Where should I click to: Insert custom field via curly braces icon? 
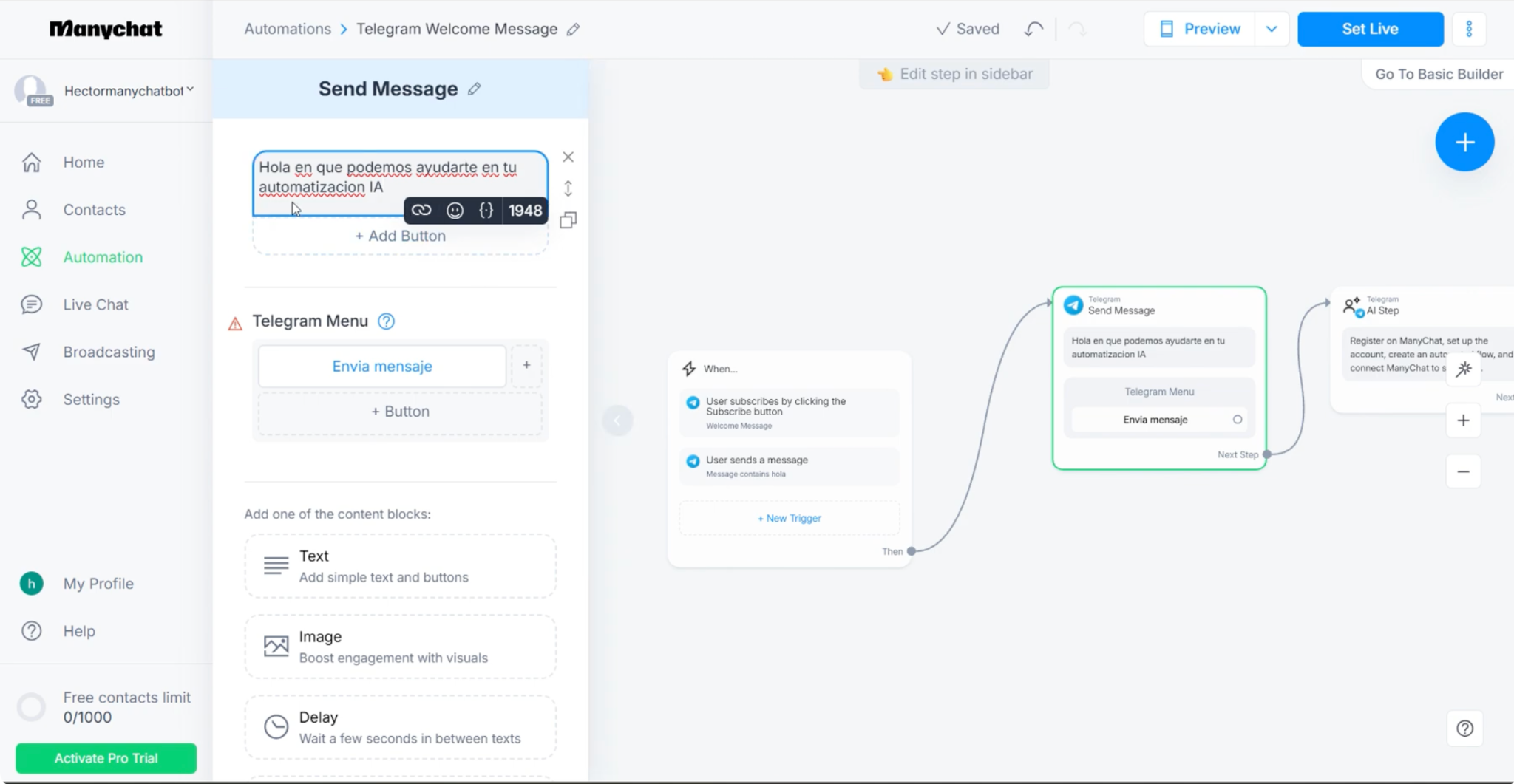tap(486, 211)
